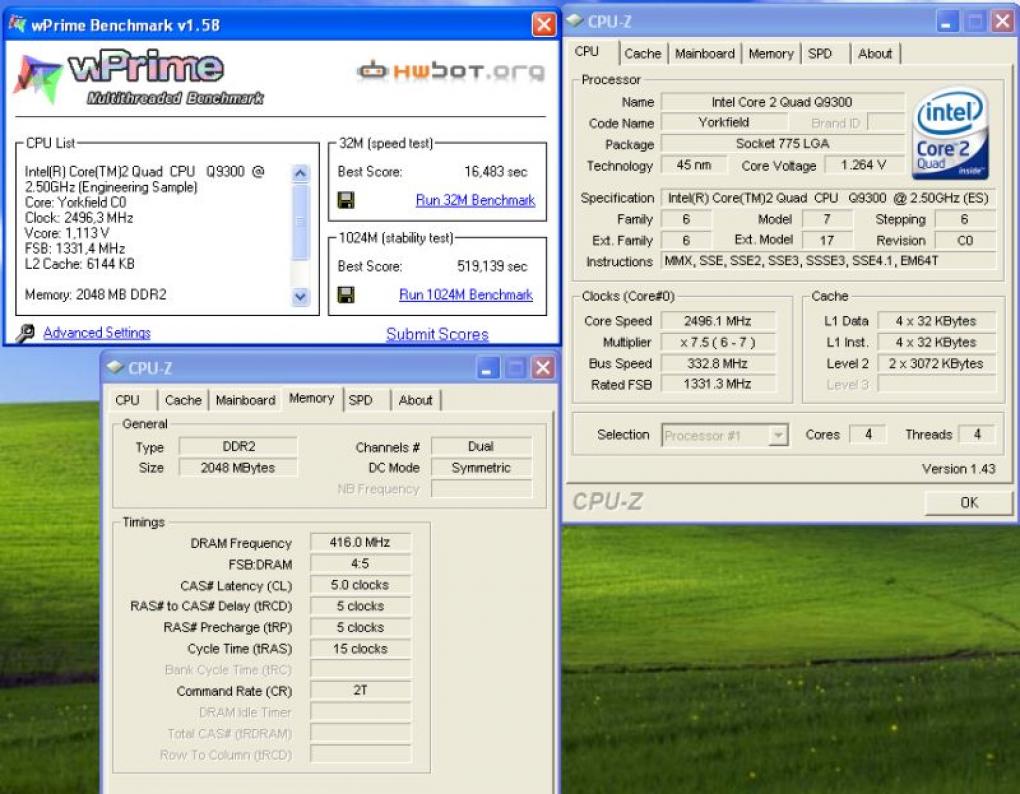Click the Revision value C0

click(x=965, y=240)
